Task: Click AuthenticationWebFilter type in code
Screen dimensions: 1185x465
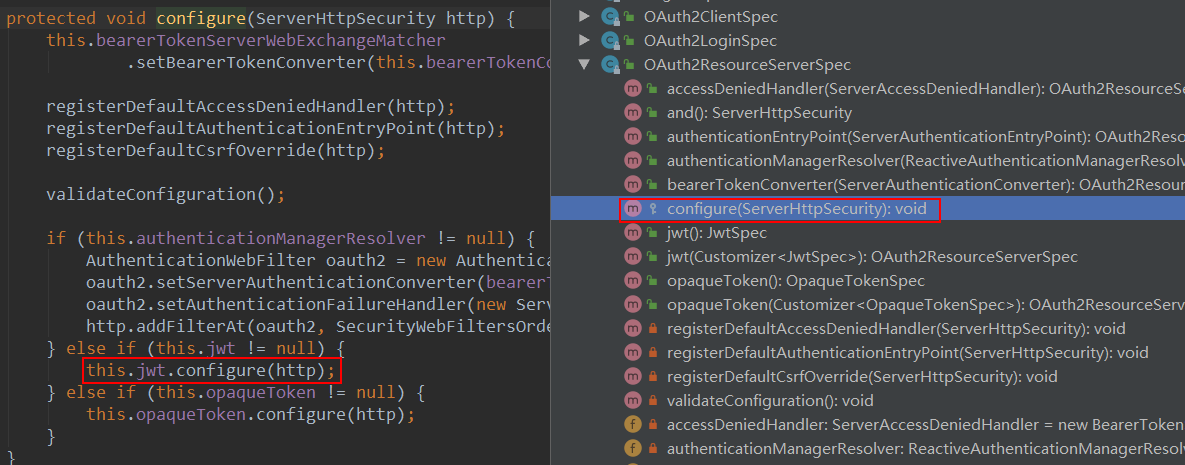Action: coord(200,261)
